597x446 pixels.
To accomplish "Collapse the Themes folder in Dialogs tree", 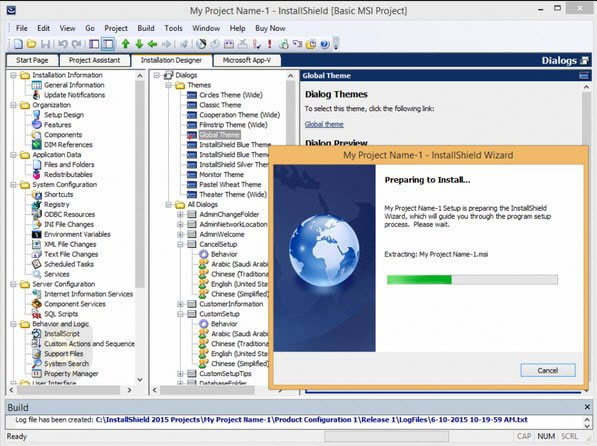I will [168, 85].
